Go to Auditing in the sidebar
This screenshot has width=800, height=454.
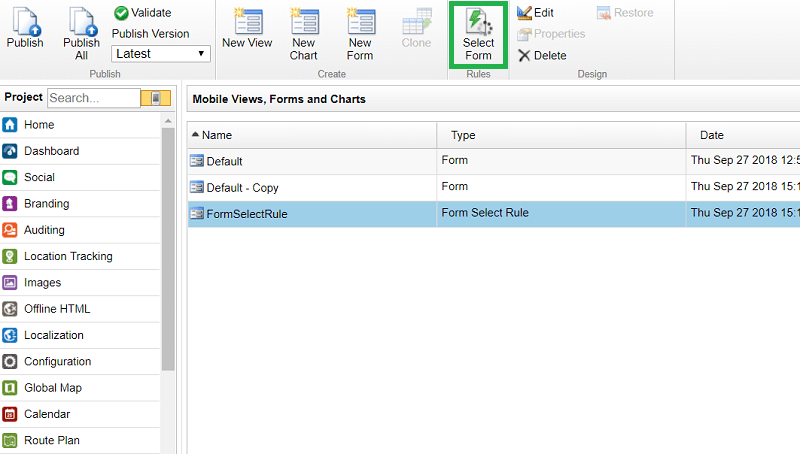80,230
